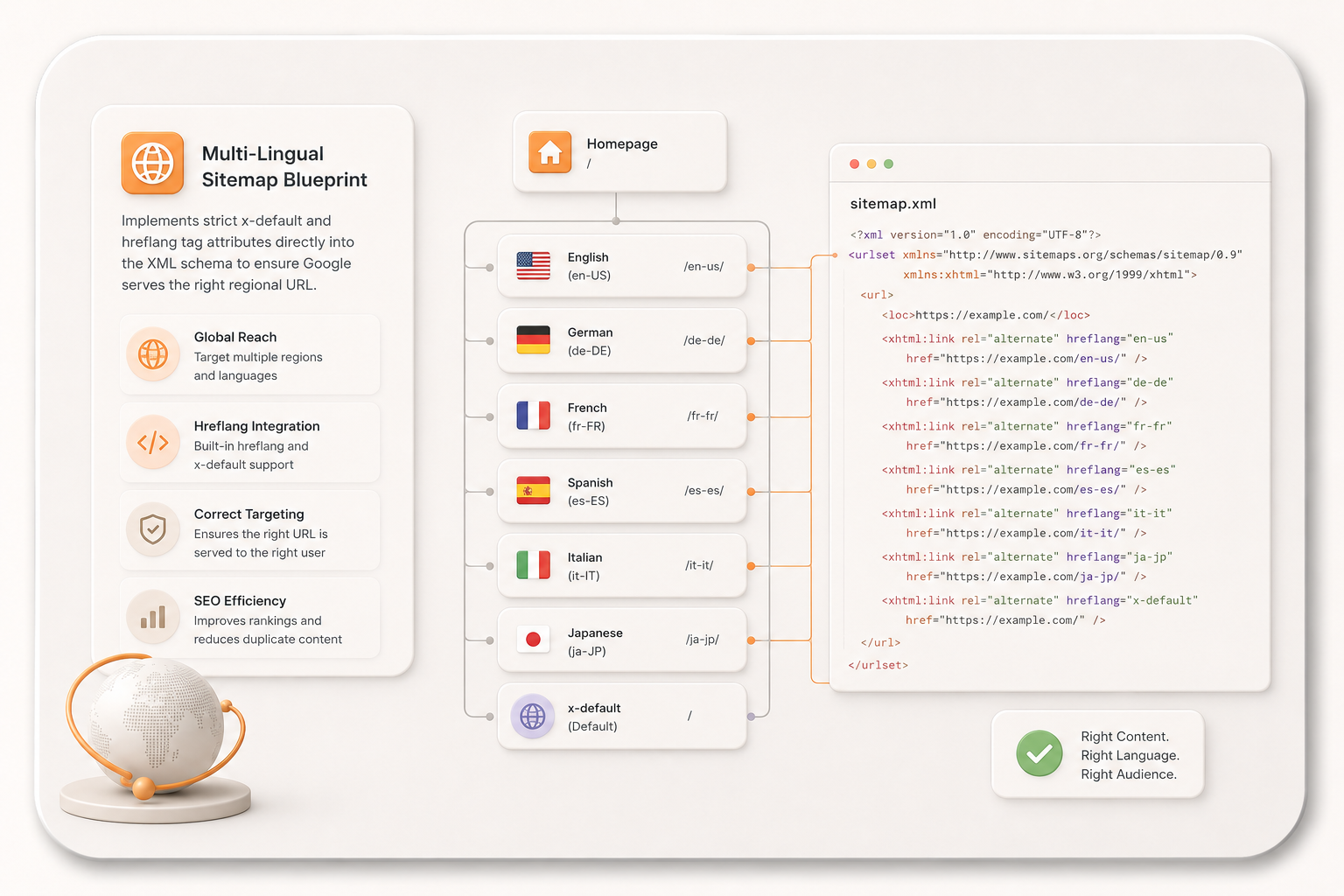Viewport: 1344px width, 896px height.
Task: Click the 3D globe illustration on pedestal
Action: (x=156, y=737)
